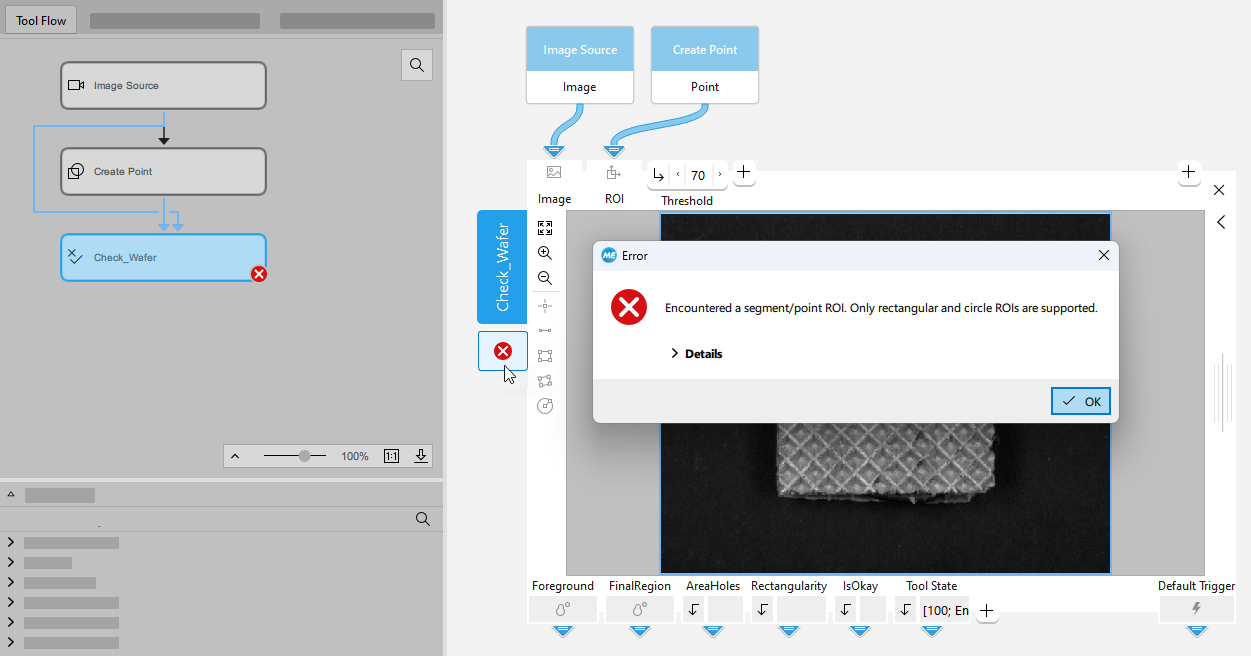
Task: Switch to the Tool Flow tab
Action: tap(41, 20)
